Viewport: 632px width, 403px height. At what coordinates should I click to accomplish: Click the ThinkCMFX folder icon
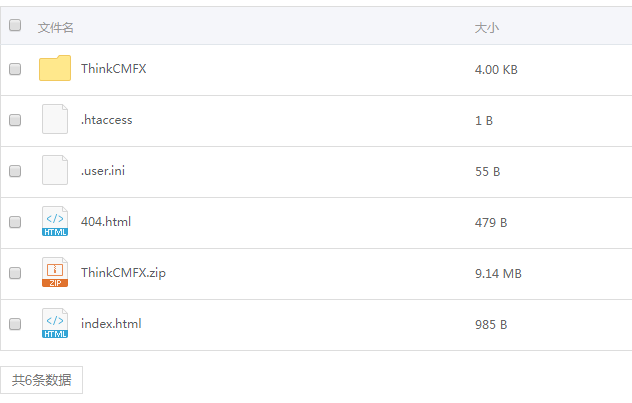(55, 69)
